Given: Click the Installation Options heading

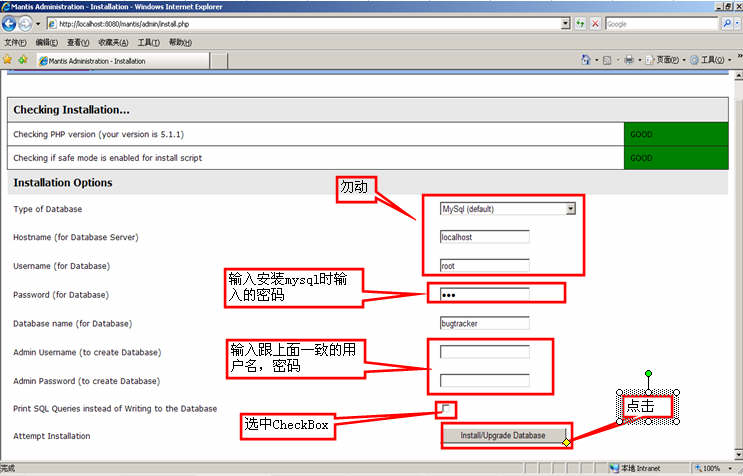Looking at the screenshot, I should click(x=63, y=183).
